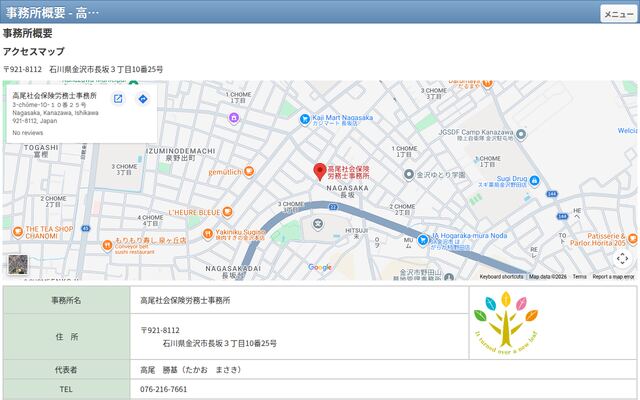
Task: Click JGSDF Camp Kanazawa marker icon
Action: point(521,134)
